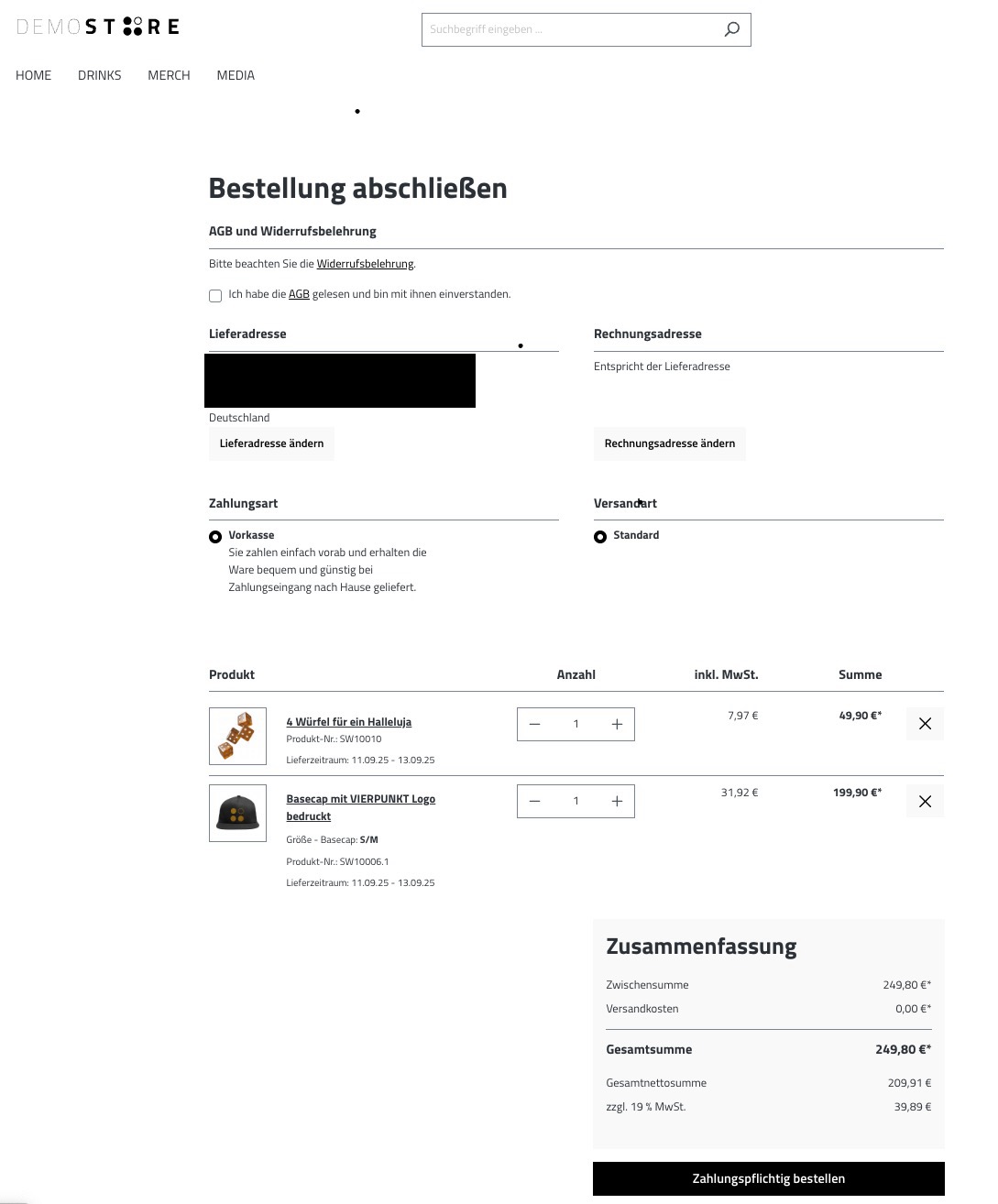Click Rechnungsadresse ändern button
The width and height of the screenshot is (998, 1204).
click(669, 443)
